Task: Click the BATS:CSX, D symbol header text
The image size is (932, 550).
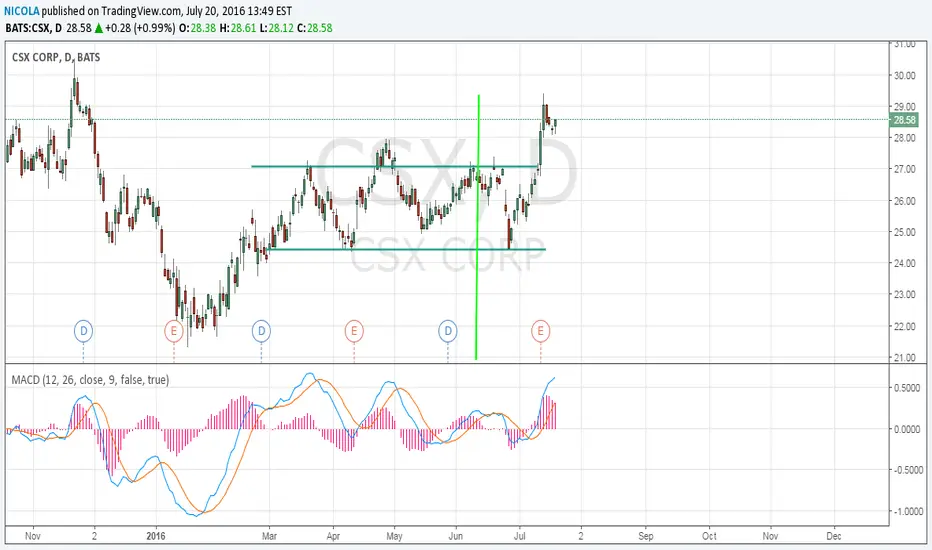Action: (x=33, y=28)
